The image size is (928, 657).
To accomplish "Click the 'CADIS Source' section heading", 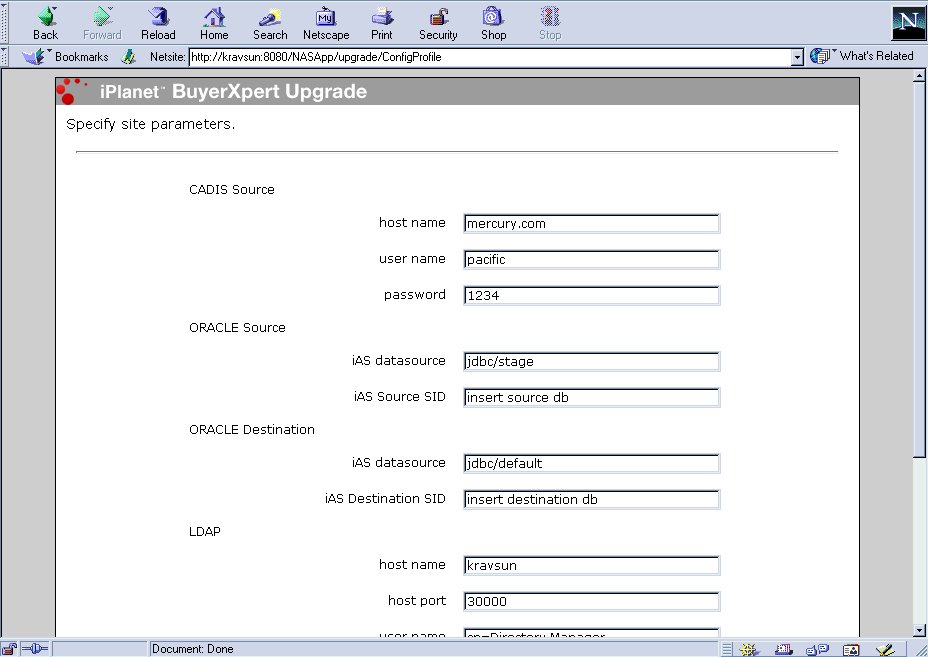I will click(232, 189).
